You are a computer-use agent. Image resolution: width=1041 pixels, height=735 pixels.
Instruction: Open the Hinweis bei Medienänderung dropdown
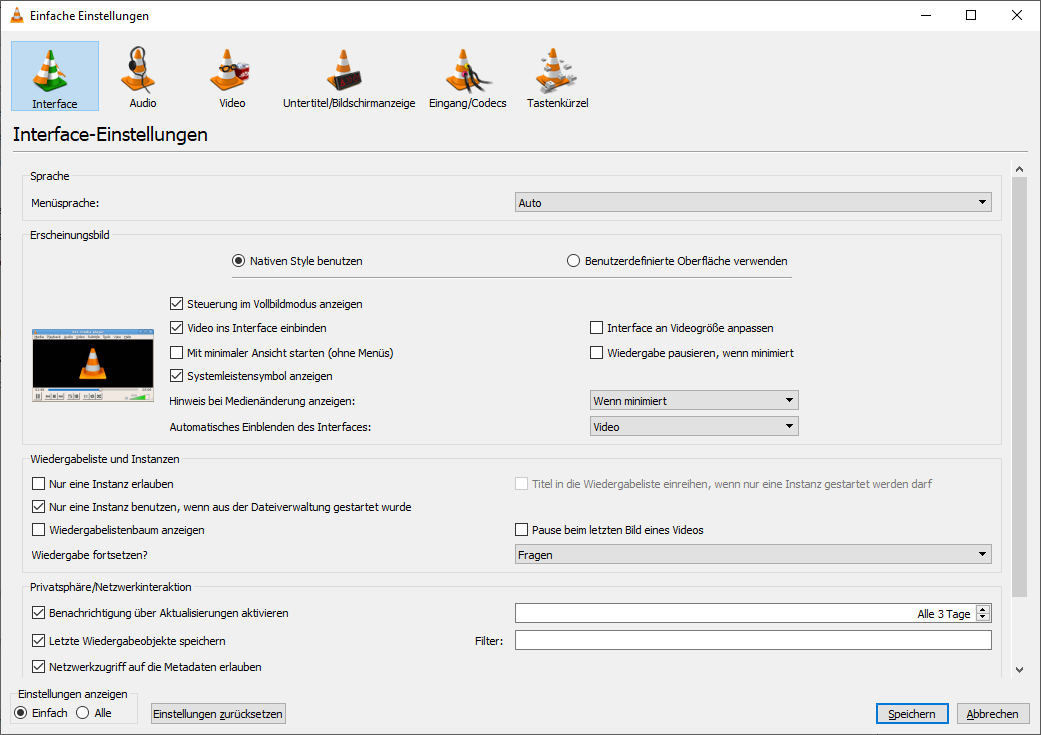pos(693,399)
